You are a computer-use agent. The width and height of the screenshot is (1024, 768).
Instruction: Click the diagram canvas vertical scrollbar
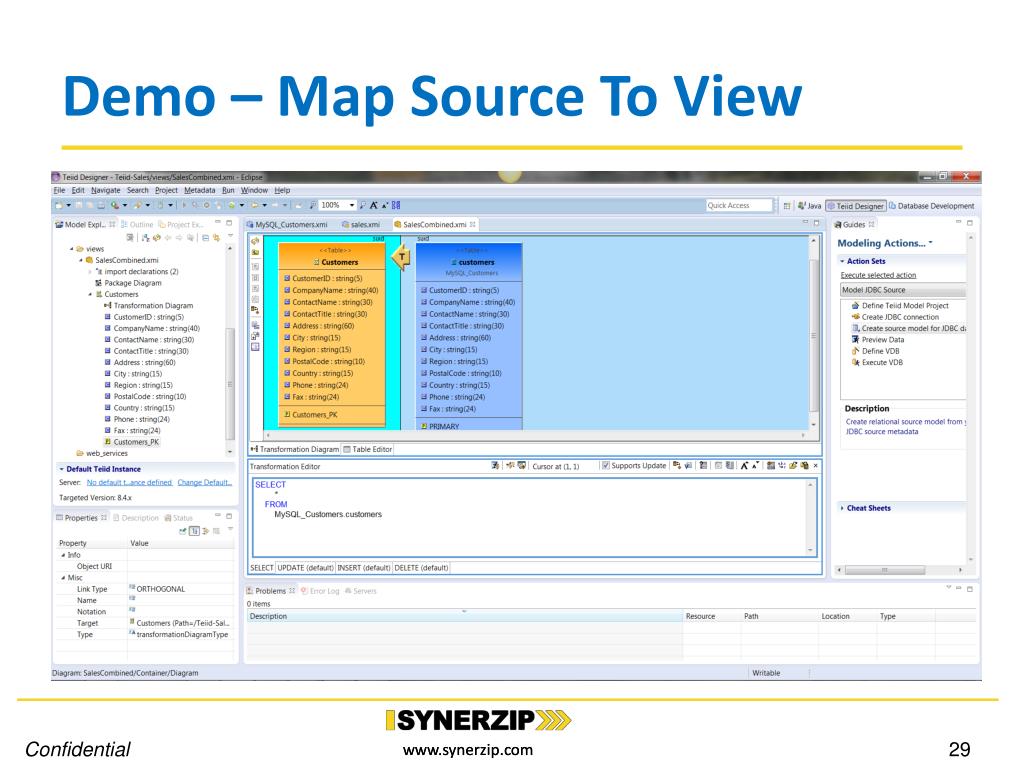[x=814, y=336]
